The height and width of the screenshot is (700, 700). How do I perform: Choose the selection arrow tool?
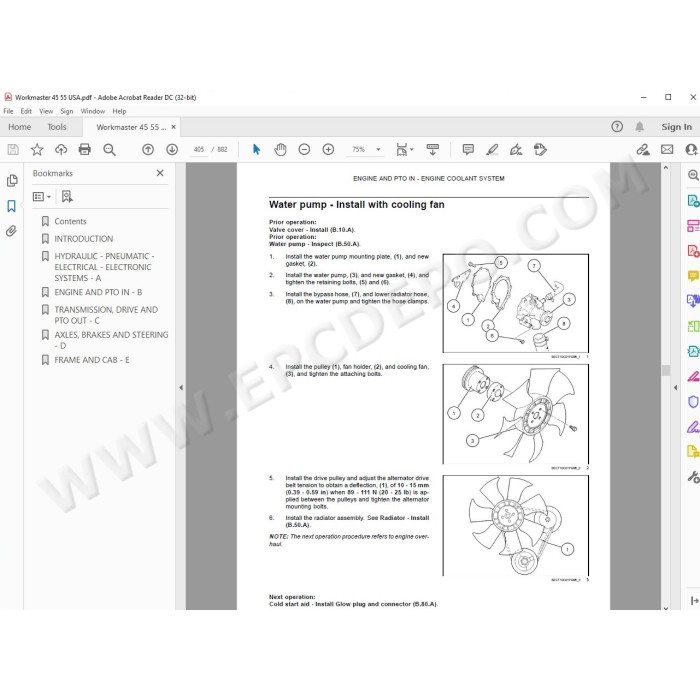pos(256,150)
